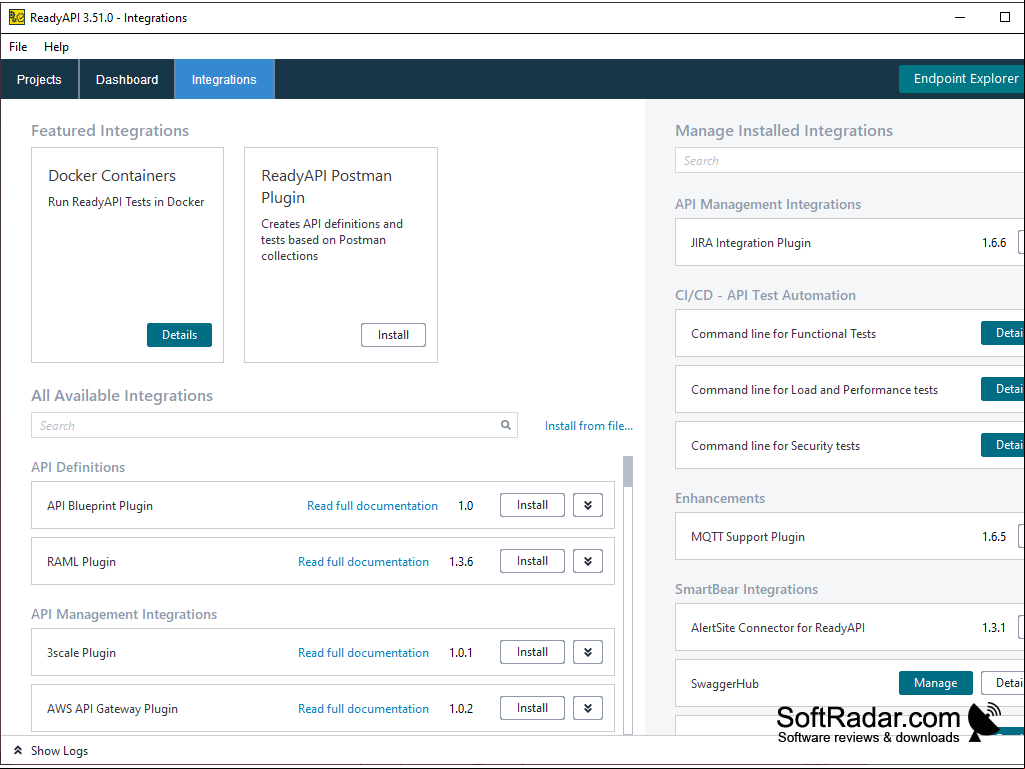Manage the SwaggerHub integration
This screenshot has width=1025, height=769.
(x=935, y=683)
